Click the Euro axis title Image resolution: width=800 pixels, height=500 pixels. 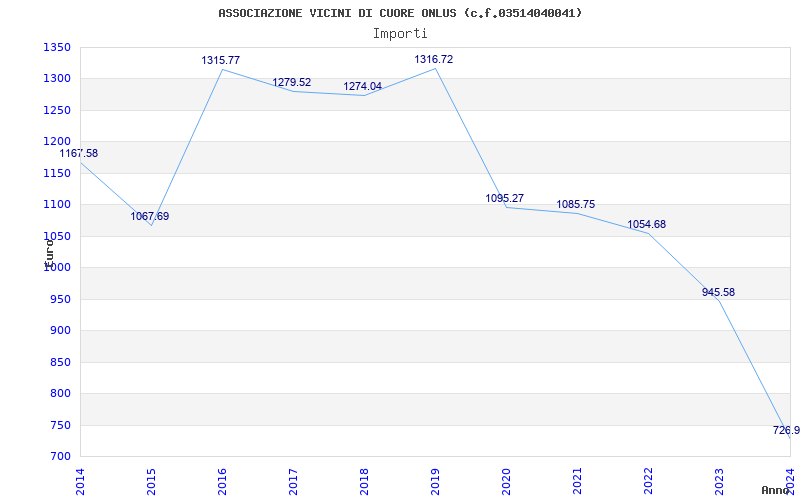point(48,253)
